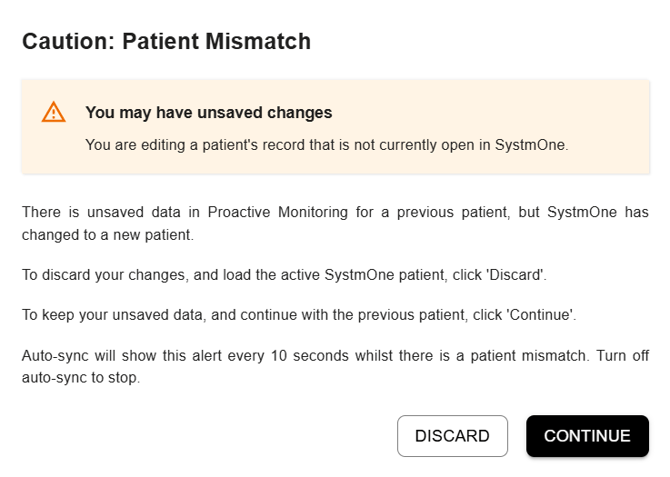Click the orange warning triangle icon
Image resolution: width=670 pixels, height=477 pixels.
53,112
